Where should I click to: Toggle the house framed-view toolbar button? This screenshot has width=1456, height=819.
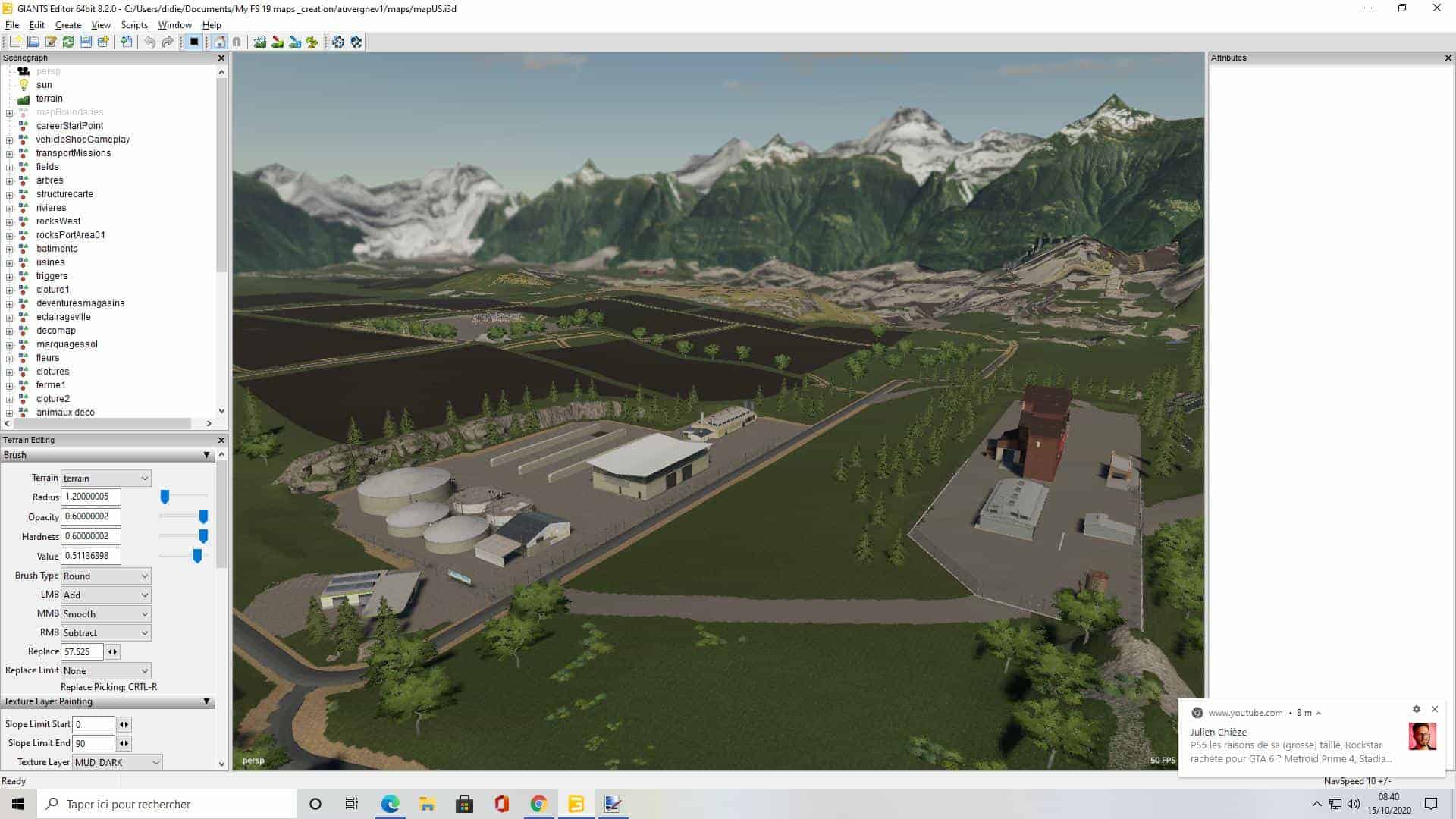coord(220,42)
